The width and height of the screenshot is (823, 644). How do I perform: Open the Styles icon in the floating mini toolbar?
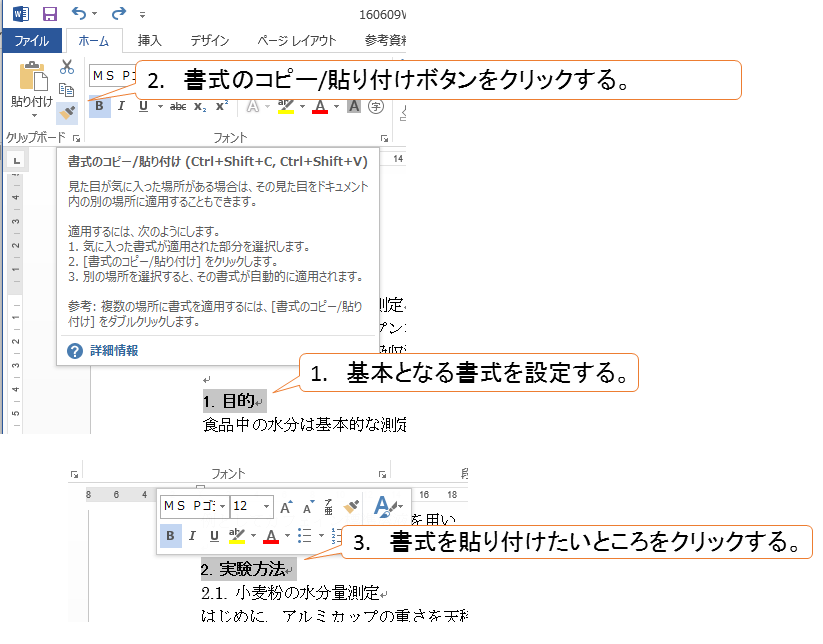coord(384,507)
